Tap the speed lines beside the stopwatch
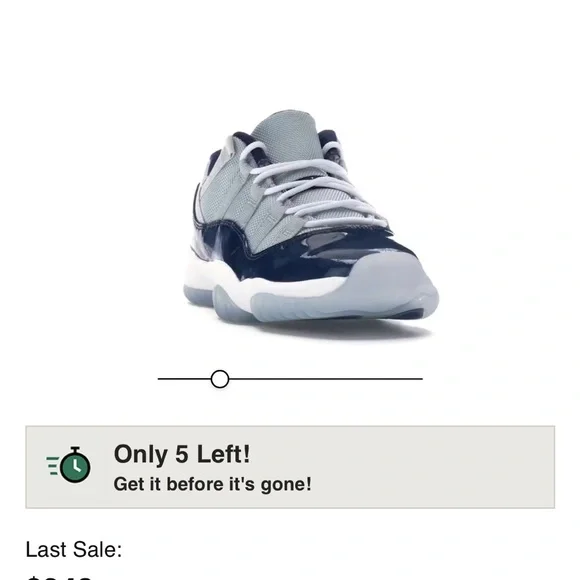Viewport: 580px width, 580px height. pyautogui.click(x=53, y=466)
